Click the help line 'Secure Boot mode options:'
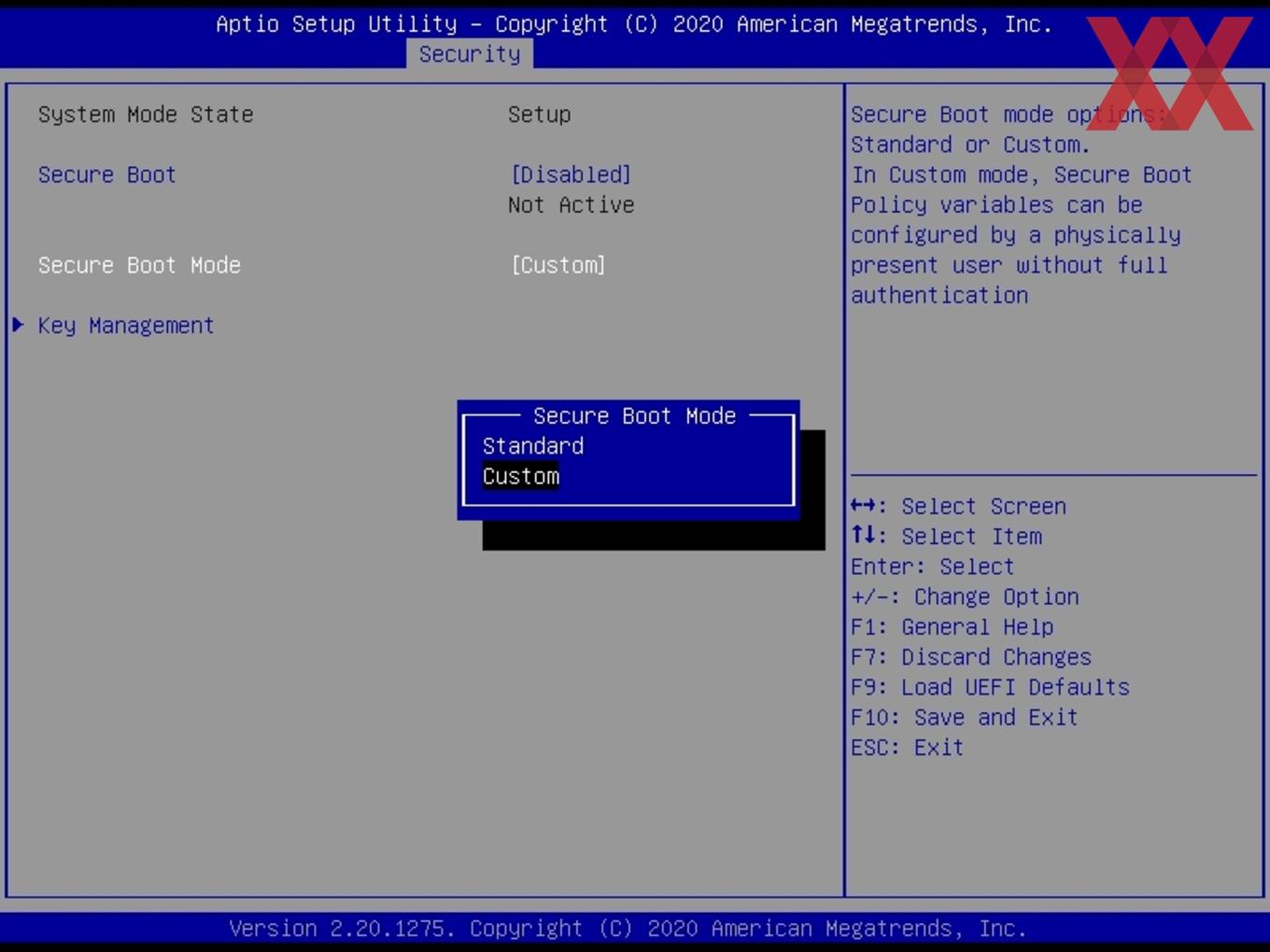The width and height of the screenshot is (1270, 952). pyautogui.click(x=1009, y=115)
